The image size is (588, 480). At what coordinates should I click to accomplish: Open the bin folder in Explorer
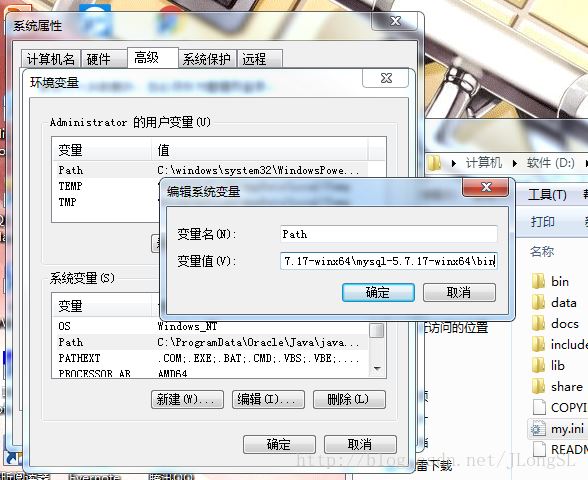pos(550,281)
